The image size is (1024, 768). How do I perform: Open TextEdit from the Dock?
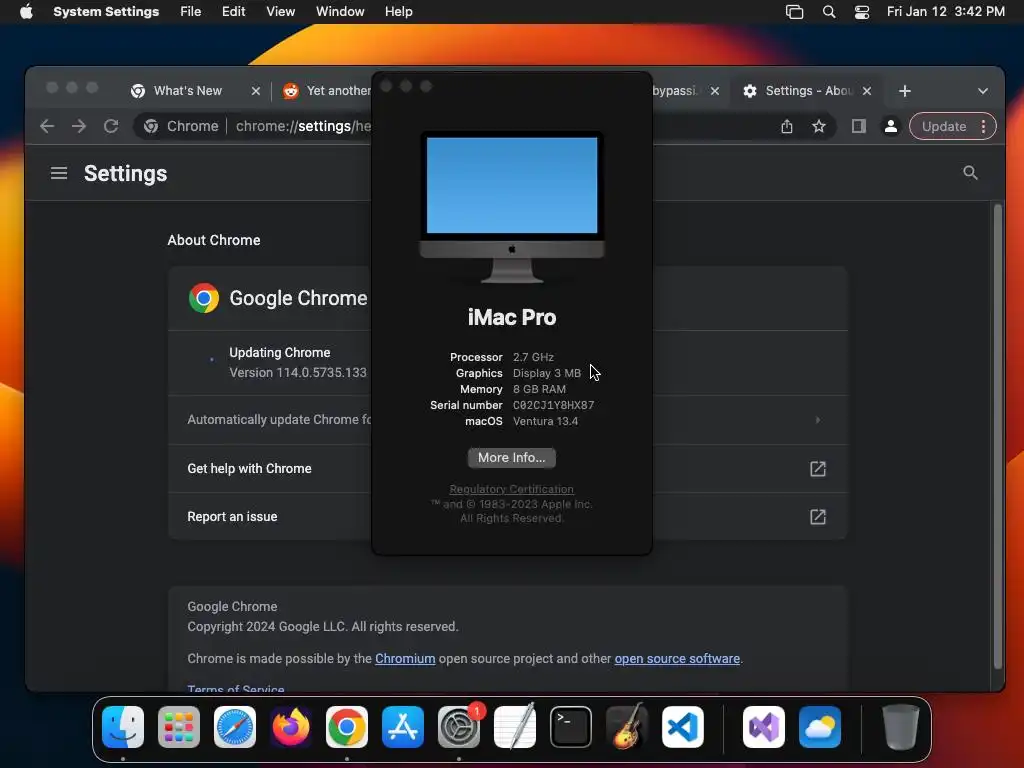[515, 727]
